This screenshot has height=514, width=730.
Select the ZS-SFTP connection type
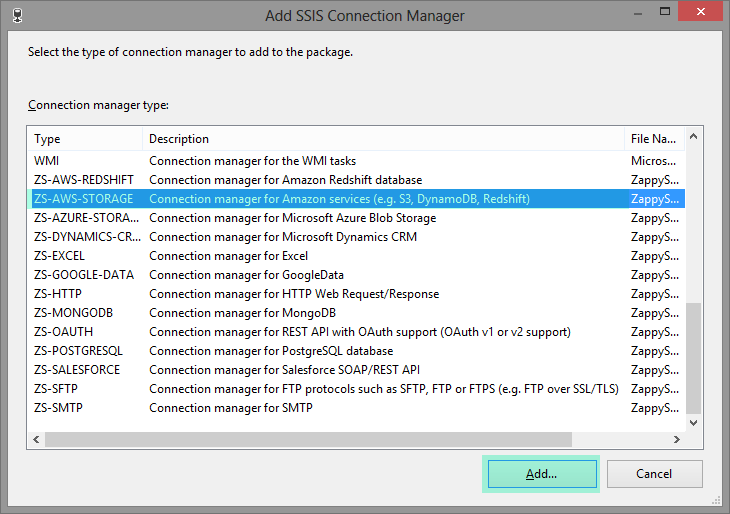coord(356,389)
